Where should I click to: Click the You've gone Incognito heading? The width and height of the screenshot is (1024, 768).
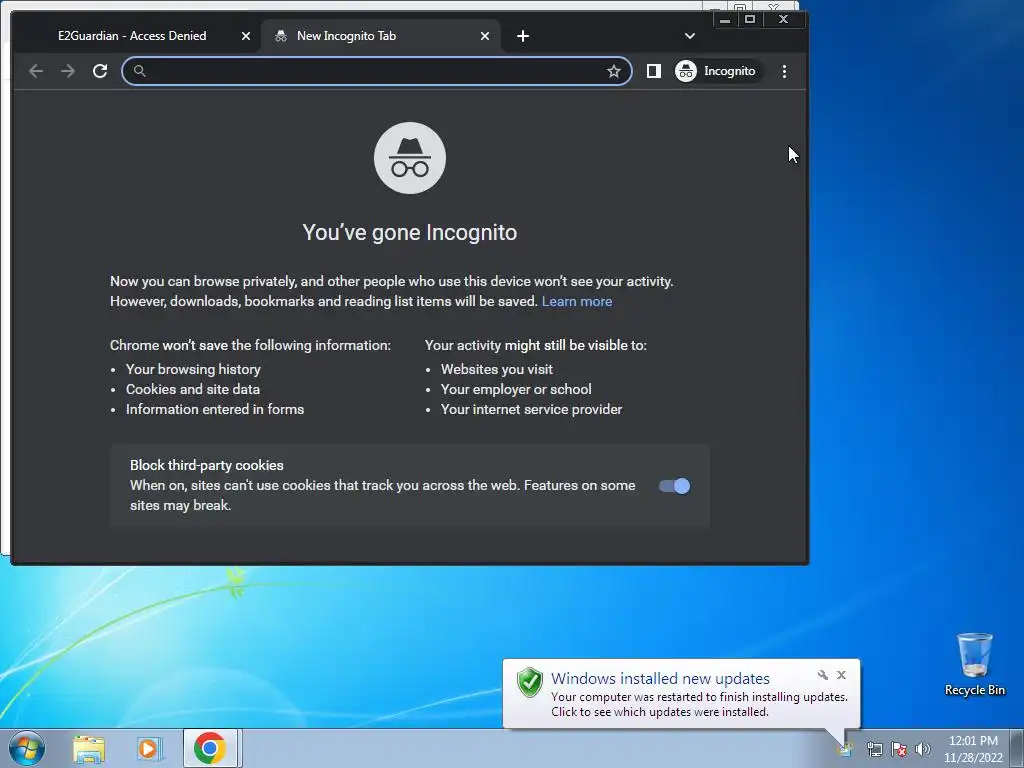click(409, 232)
